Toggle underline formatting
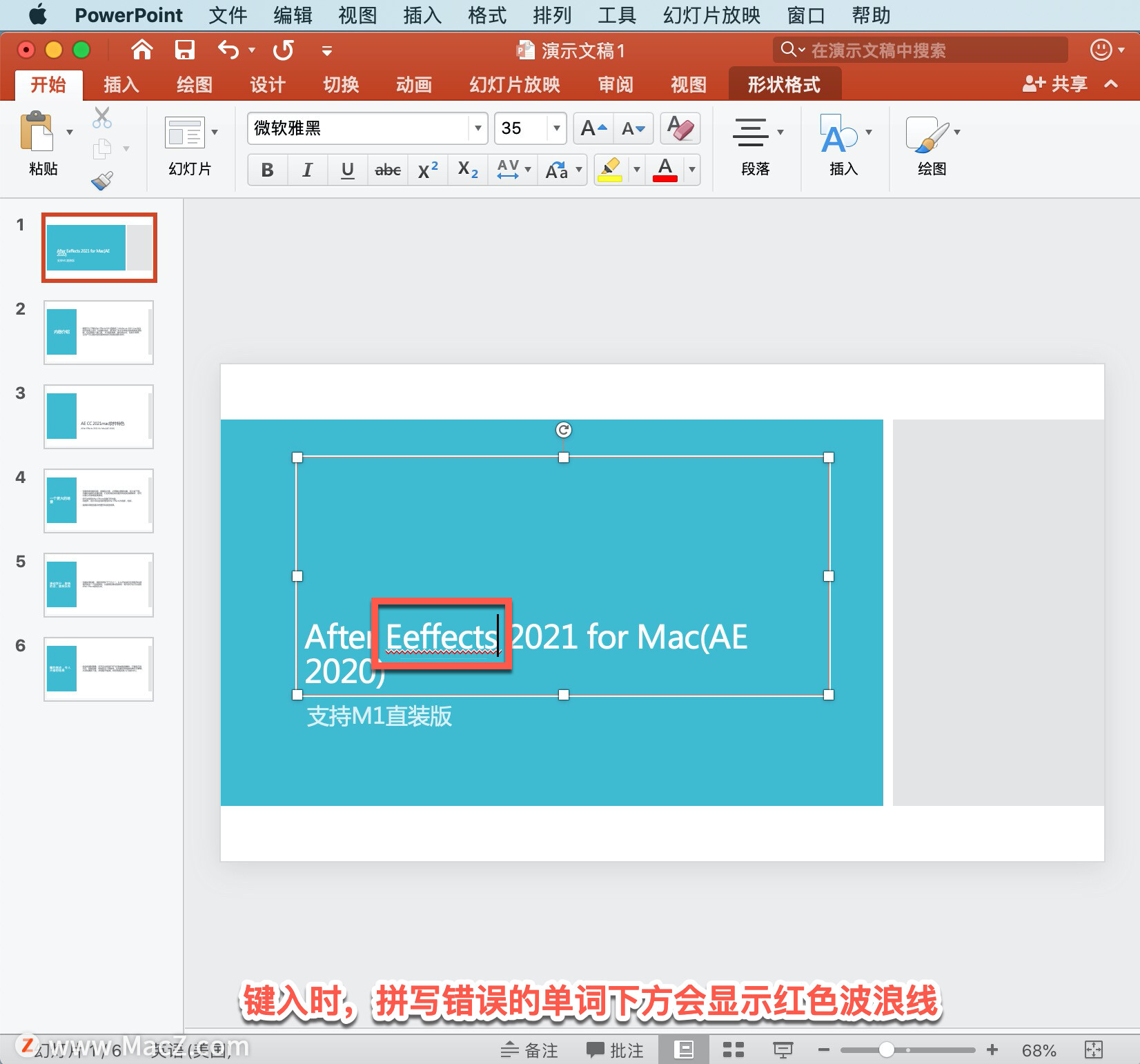 pyautogui.click(x=348, y=170)
